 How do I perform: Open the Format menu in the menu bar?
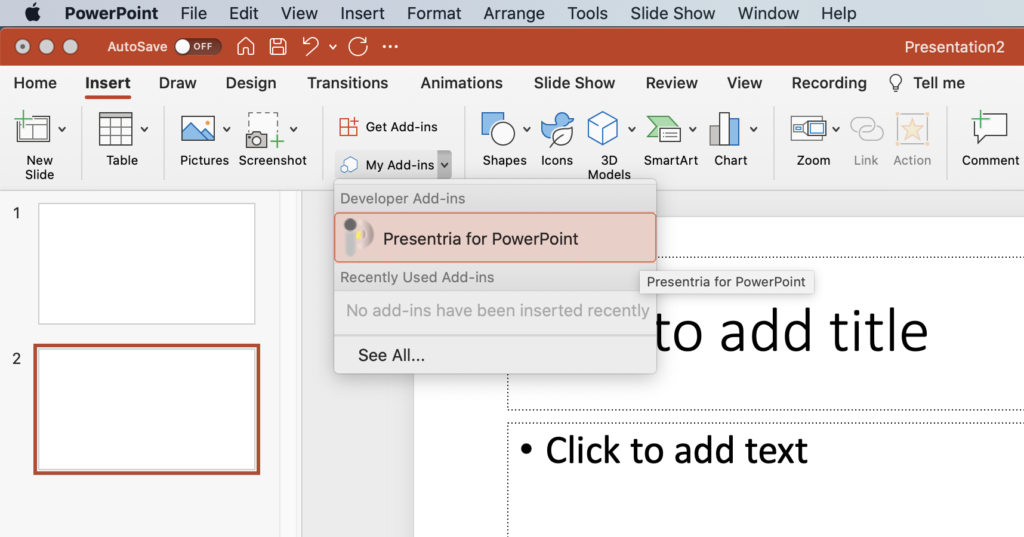click(x=434, y=13)
